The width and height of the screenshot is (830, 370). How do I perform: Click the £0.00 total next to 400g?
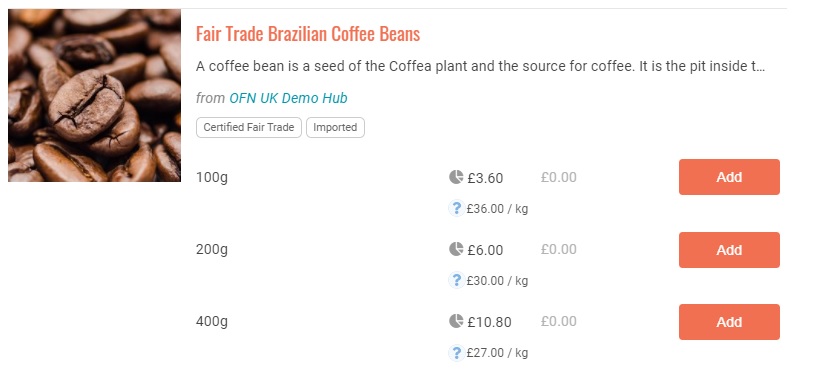point(558,321)
